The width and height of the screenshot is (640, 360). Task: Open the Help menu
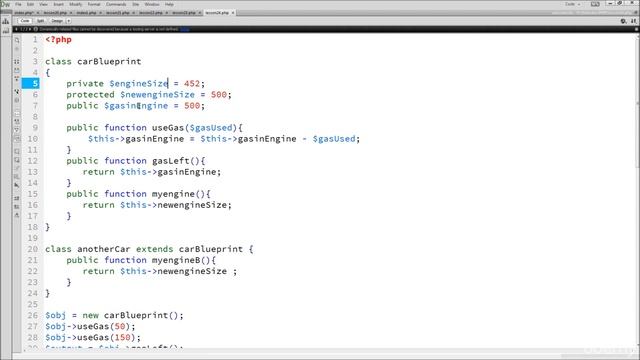click(169, 4)
